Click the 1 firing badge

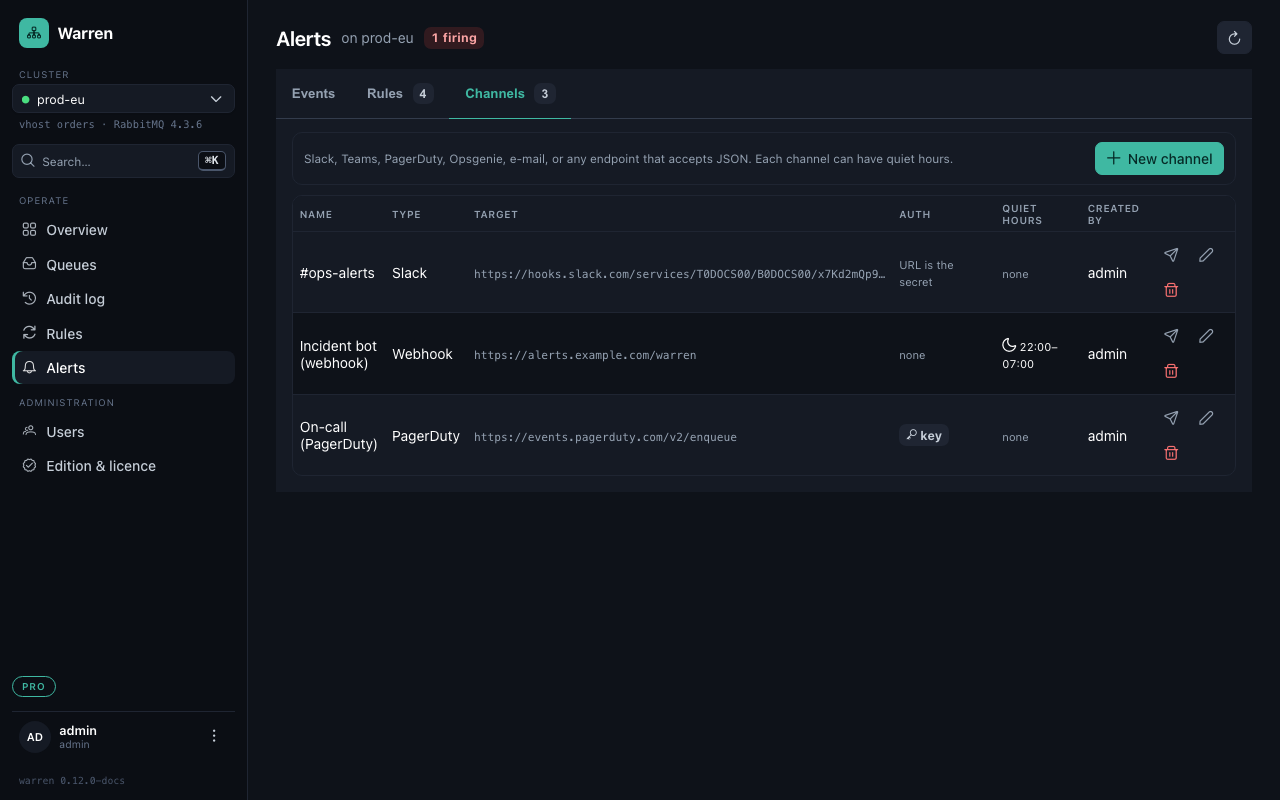[454, 38]
